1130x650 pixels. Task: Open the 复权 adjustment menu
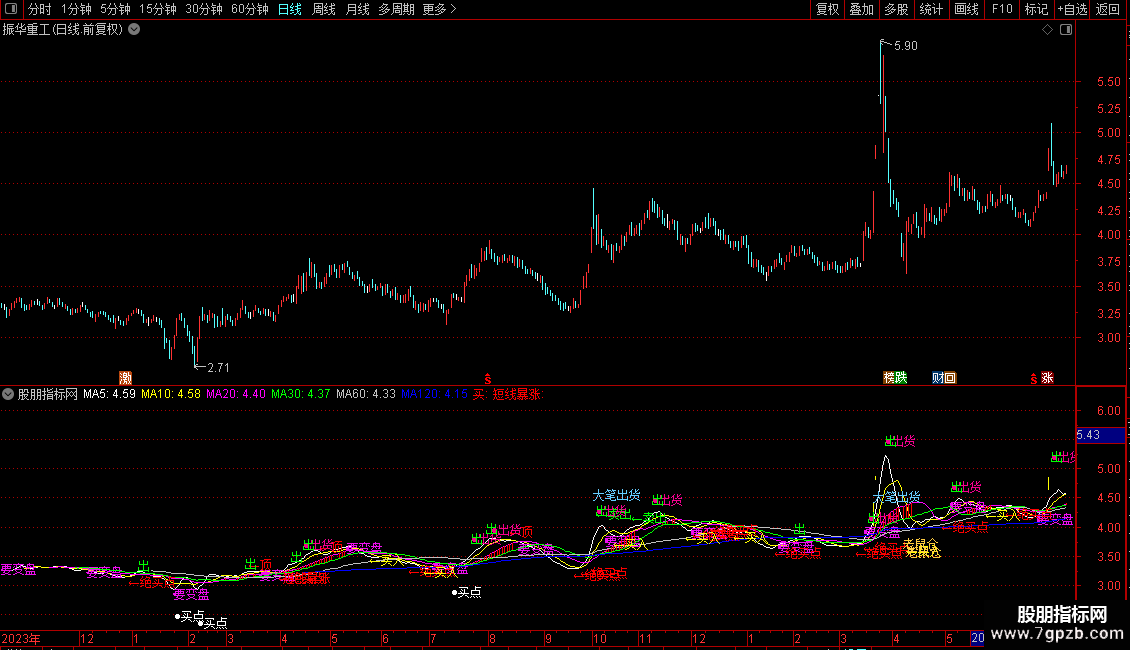point(827,9)
